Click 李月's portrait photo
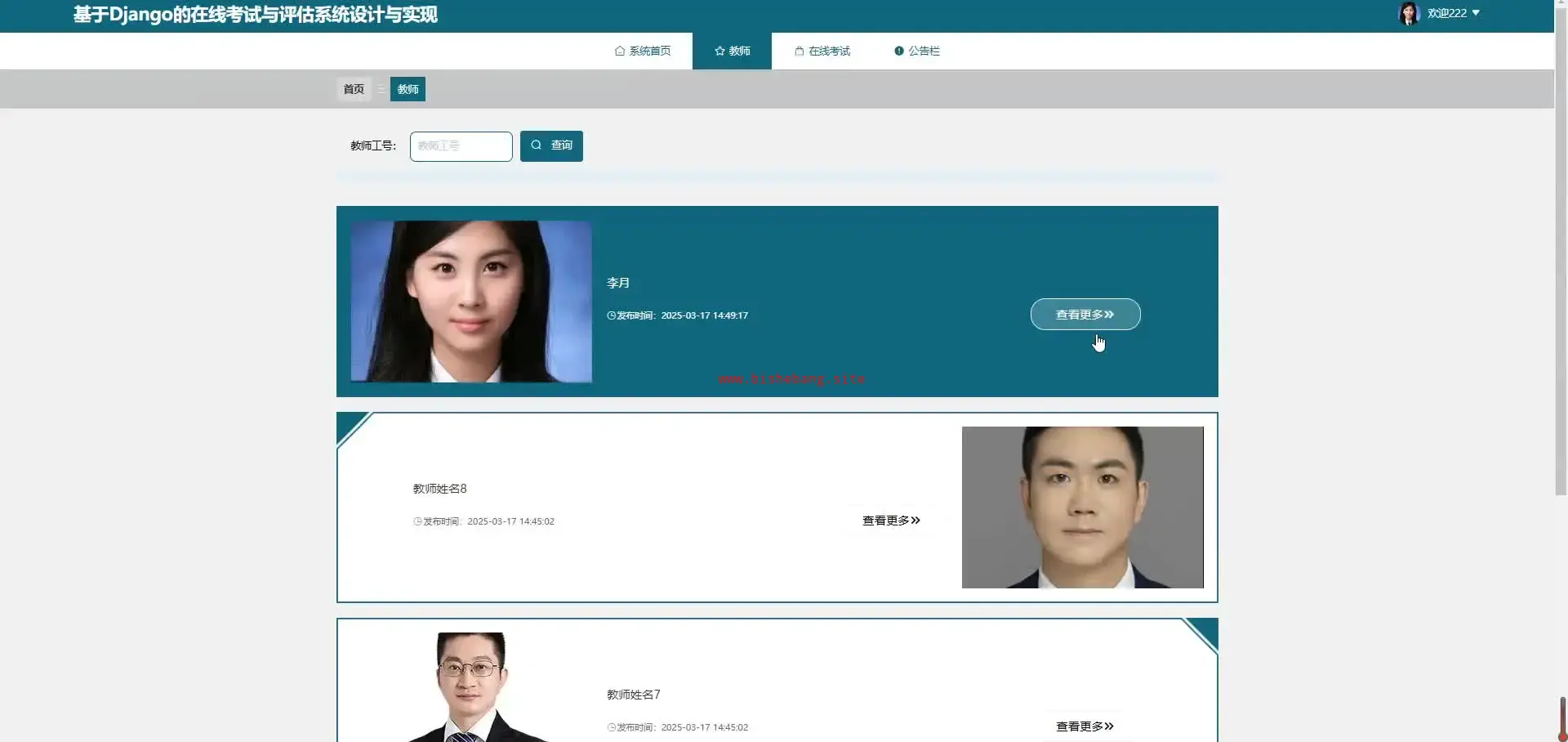Viewport: 1568px width, 742px height. tap(471, 302)
